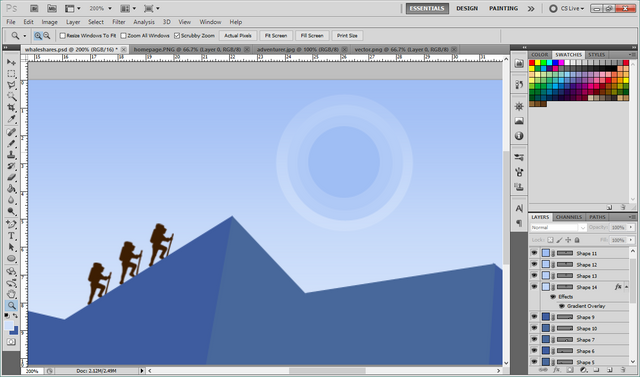Screen dimensions: 640x377
Task: Choose Zoom In mode in options bar
Action: [38, 36]
